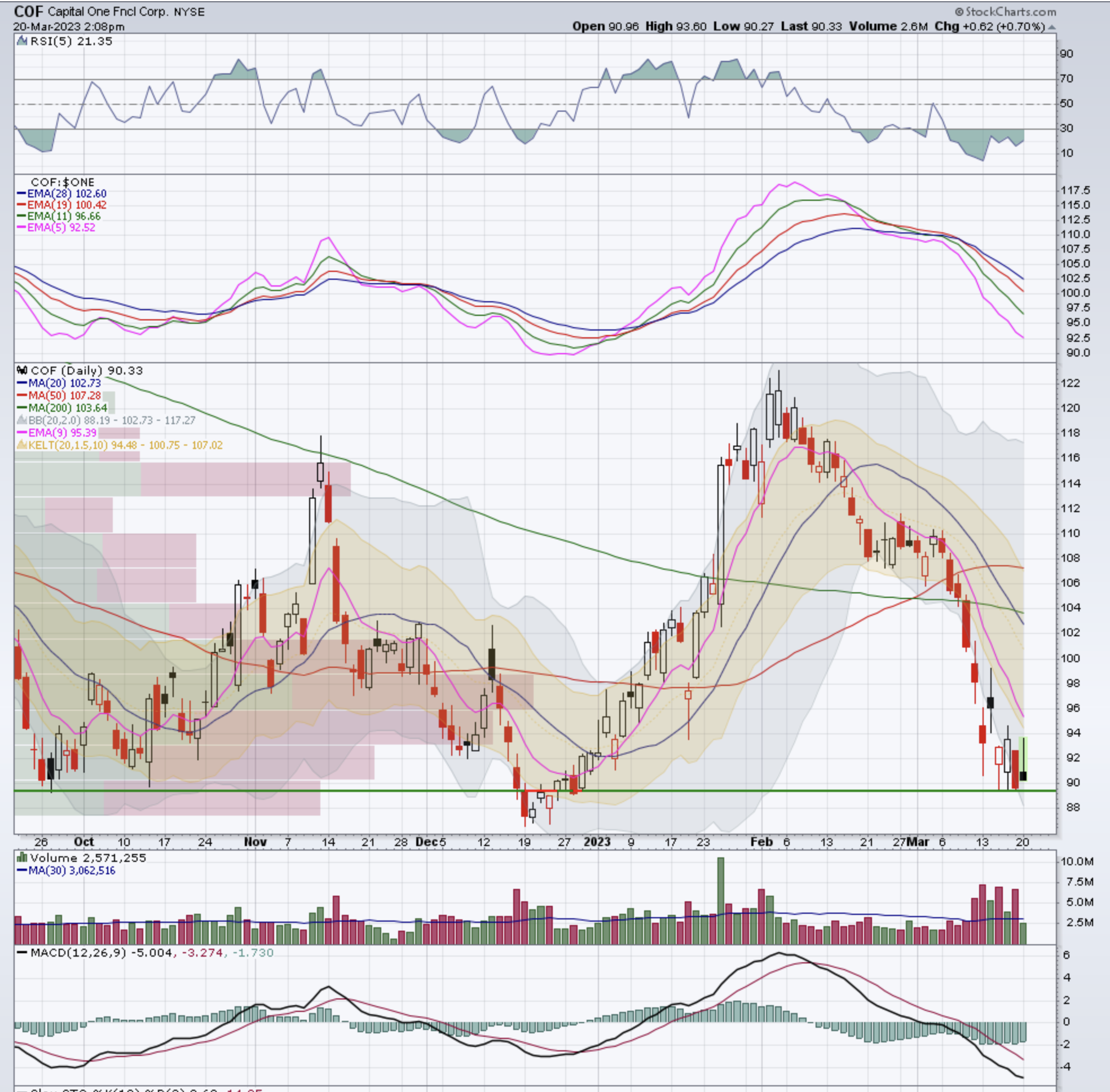Click the 20-Mar-2023 2:08pm timestamp
Viewport: 1110px width, 1092px height.
click(69, 27)
